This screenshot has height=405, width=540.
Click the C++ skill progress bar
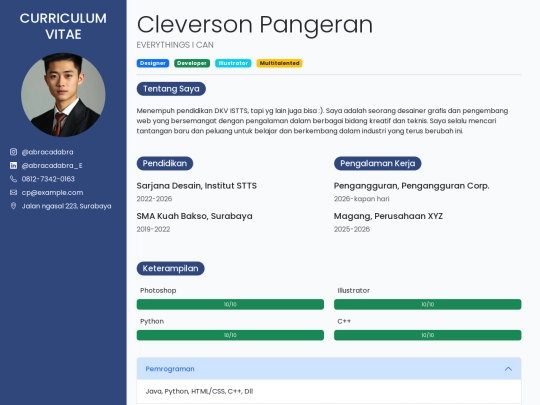(427, 335)
